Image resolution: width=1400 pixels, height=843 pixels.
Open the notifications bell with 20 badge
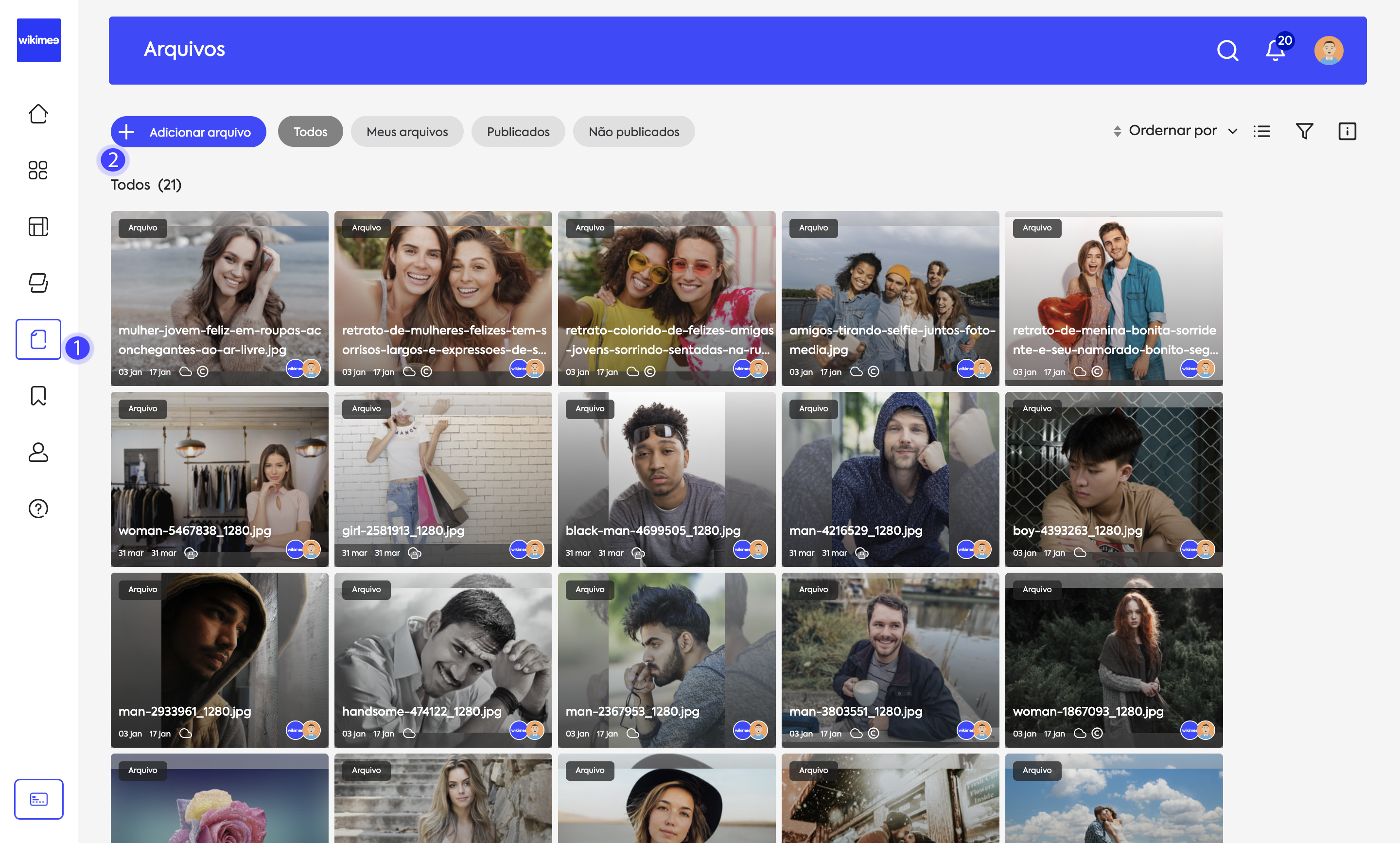pyautogui.click(x=1276, y=51)
